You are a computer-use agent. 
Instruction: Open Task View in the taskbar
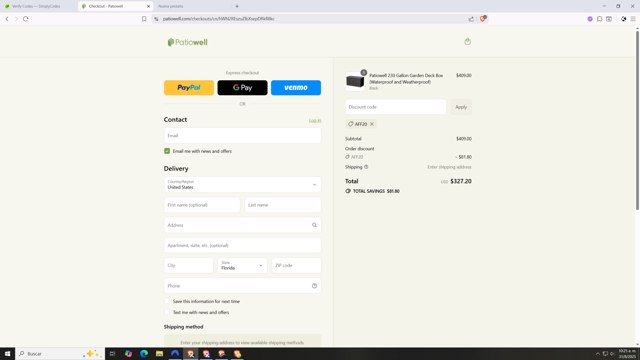tap(112, 353)
